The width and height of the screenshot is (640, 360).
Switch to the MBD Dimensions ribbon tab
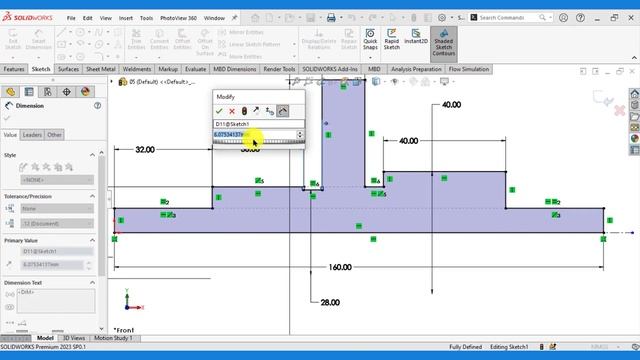235,69
